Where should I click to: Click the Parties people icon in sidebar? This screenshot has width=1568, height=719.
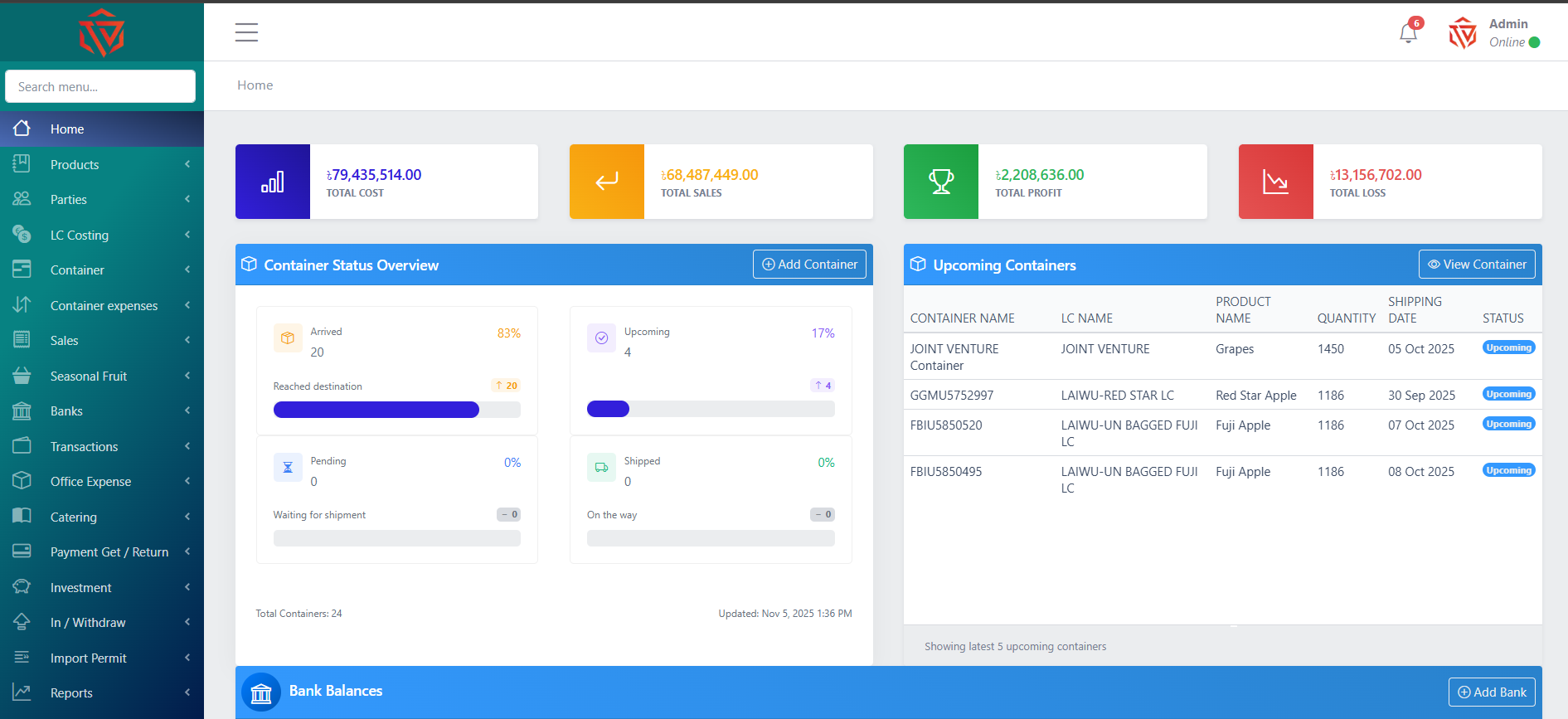pos(22,199)
